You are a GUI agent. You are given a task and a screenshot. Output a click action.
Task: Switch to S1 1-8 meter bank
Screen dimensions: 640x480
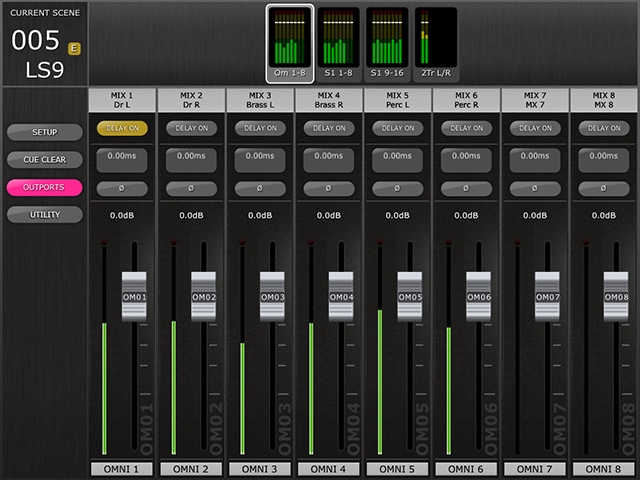[338, 44]
